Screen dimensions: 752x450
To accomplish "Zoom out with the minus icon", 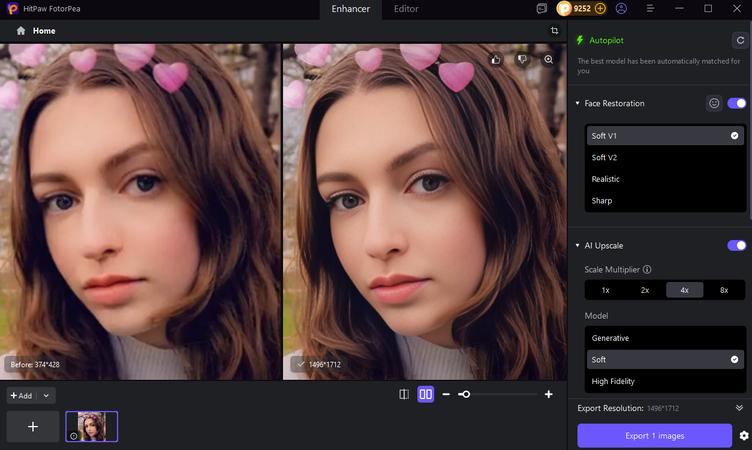I will pos(446,394).
